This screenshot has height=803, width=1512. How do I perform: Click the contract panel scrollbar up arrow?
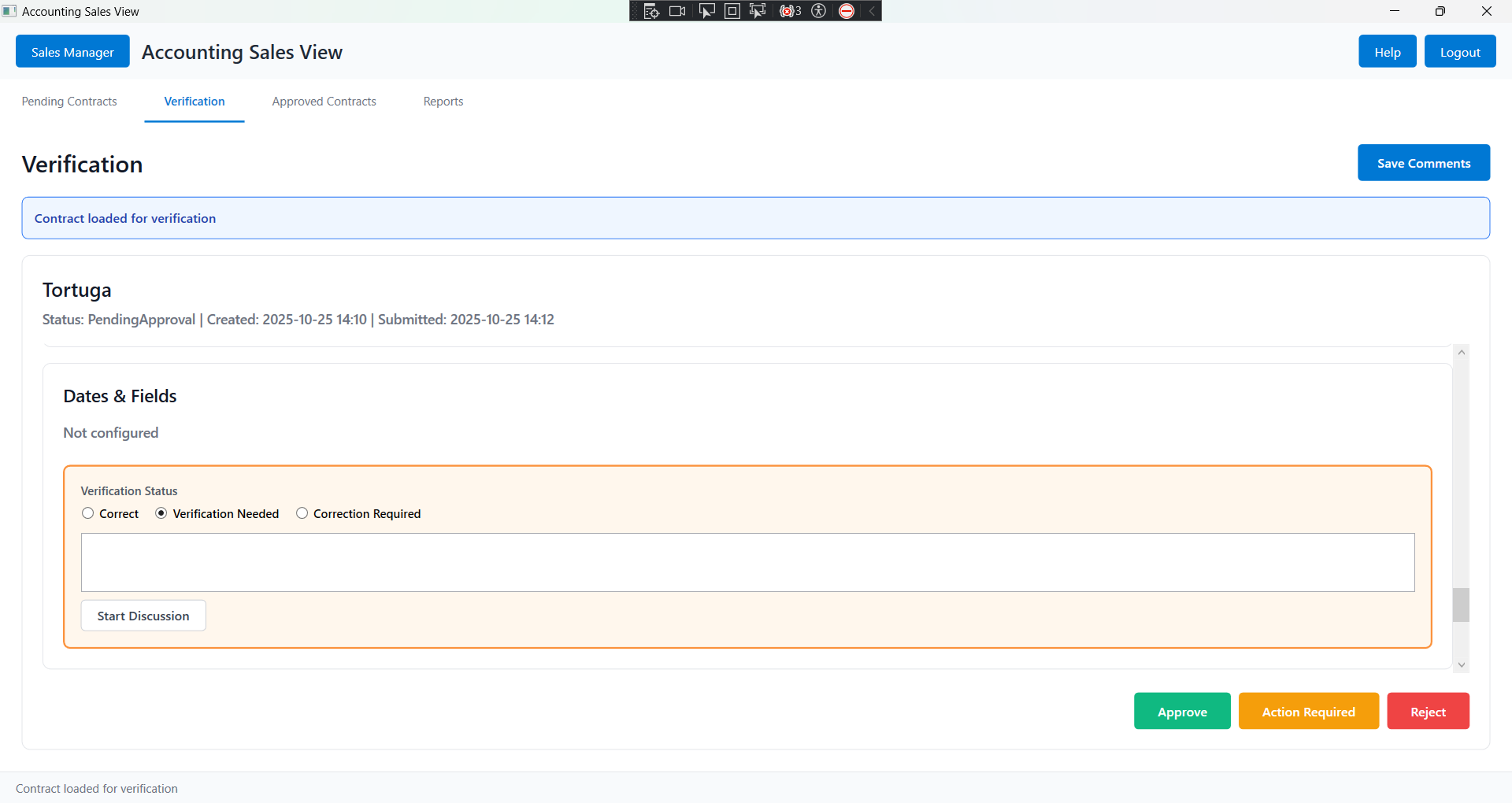[x=1461, y=353]
